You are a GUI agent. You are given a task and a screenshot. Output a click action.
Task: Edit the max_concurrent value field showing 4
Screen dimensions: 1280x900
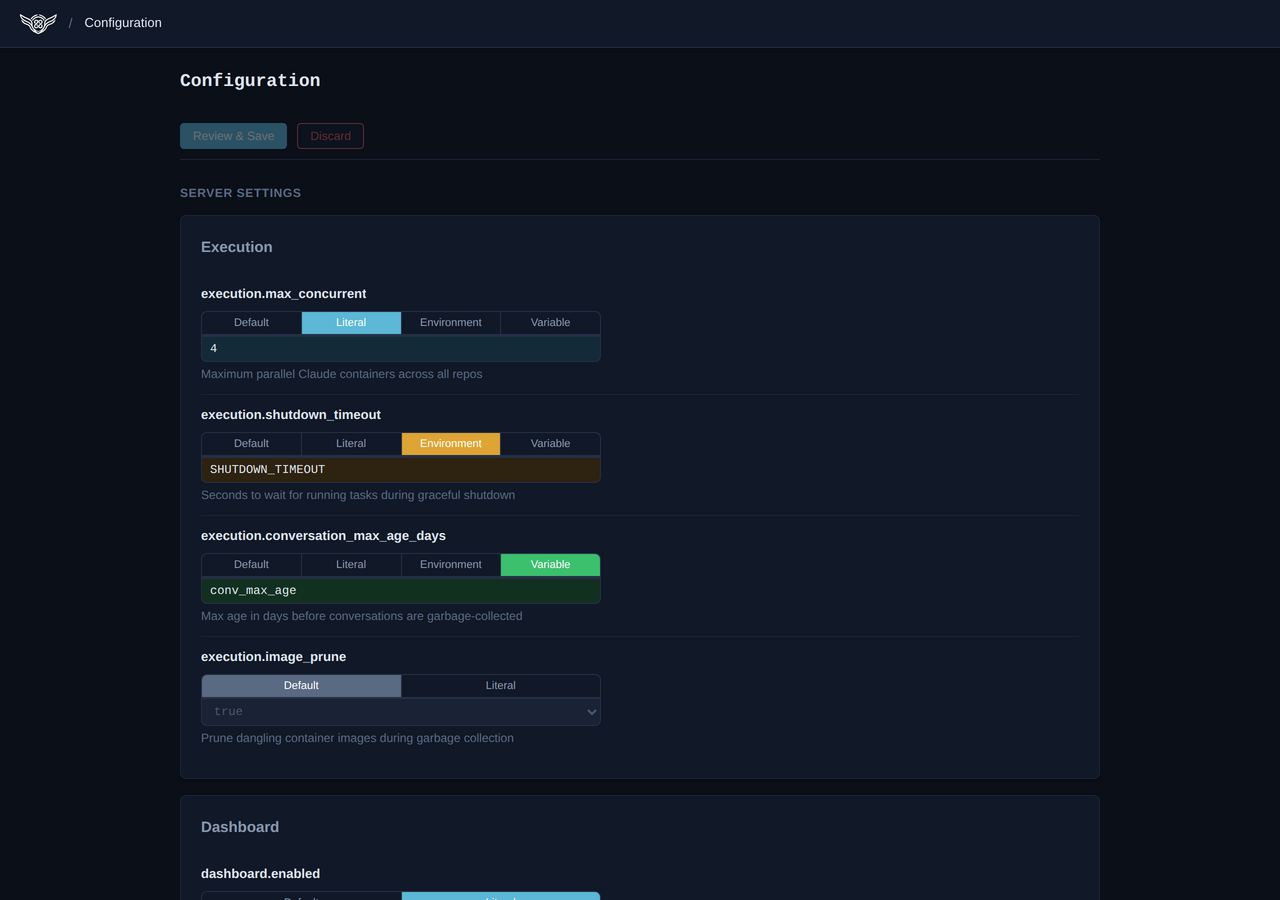[x=400, y=349]
